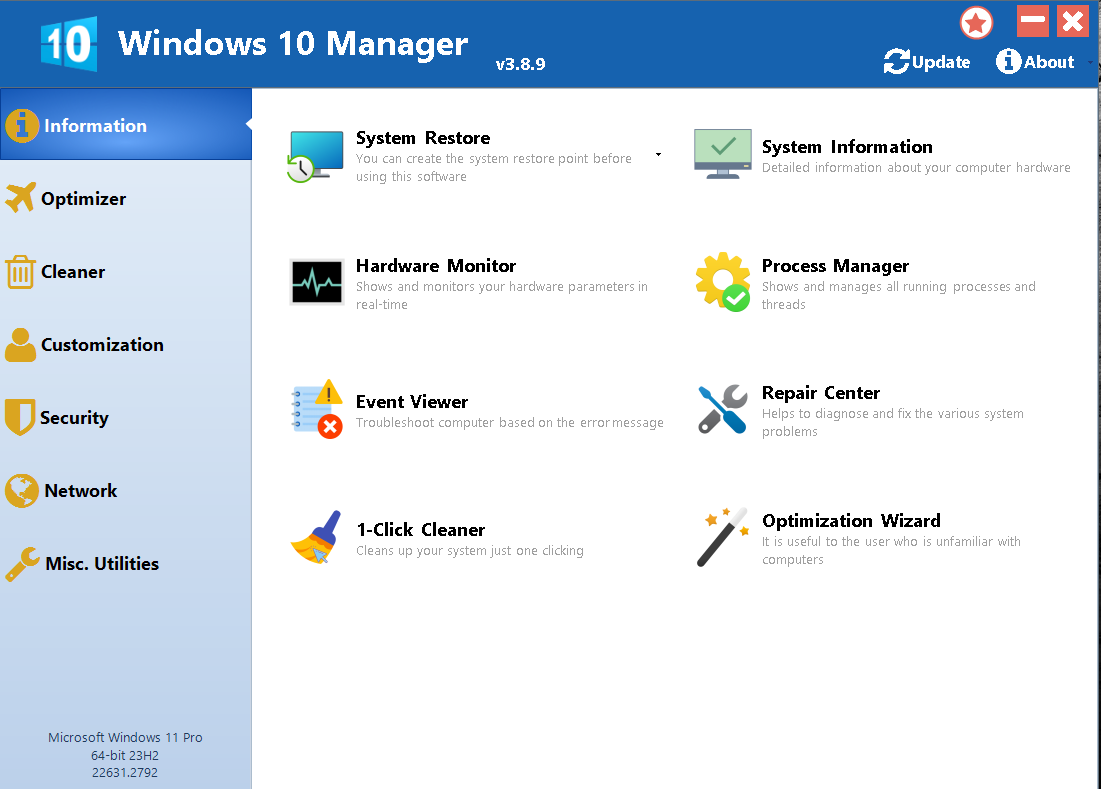Run the 1-Click Cleaner broom icon
The width and height of the screenshot is (1101, 789).
pos(317,537)
